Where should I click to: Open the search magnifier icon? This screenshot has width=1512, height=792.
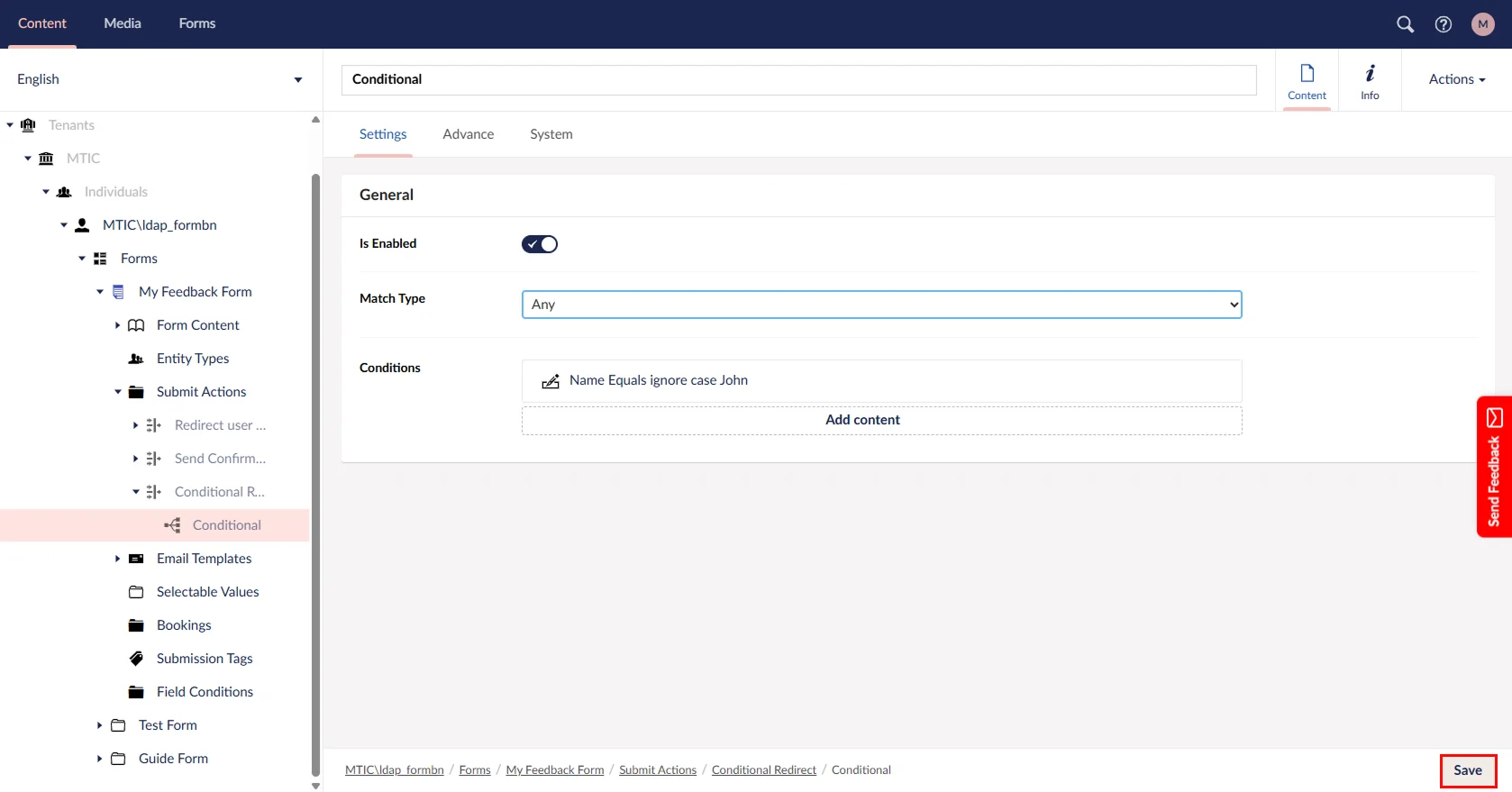click(x=1405, y=24)
